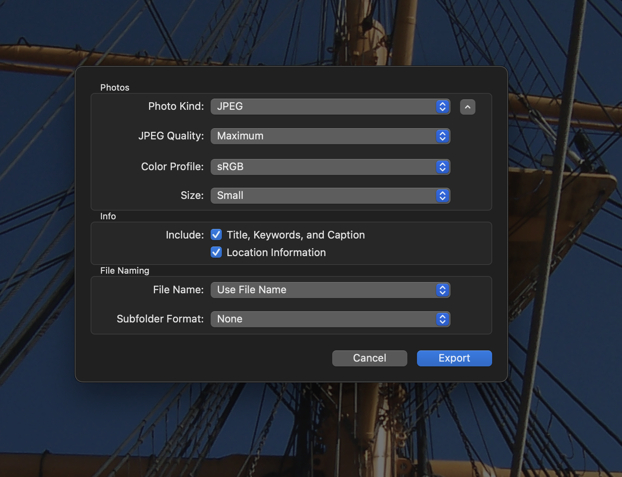Disable the Location Information checkbox
The width and height of the screenshot is (622, 477).
pos(216,253)
